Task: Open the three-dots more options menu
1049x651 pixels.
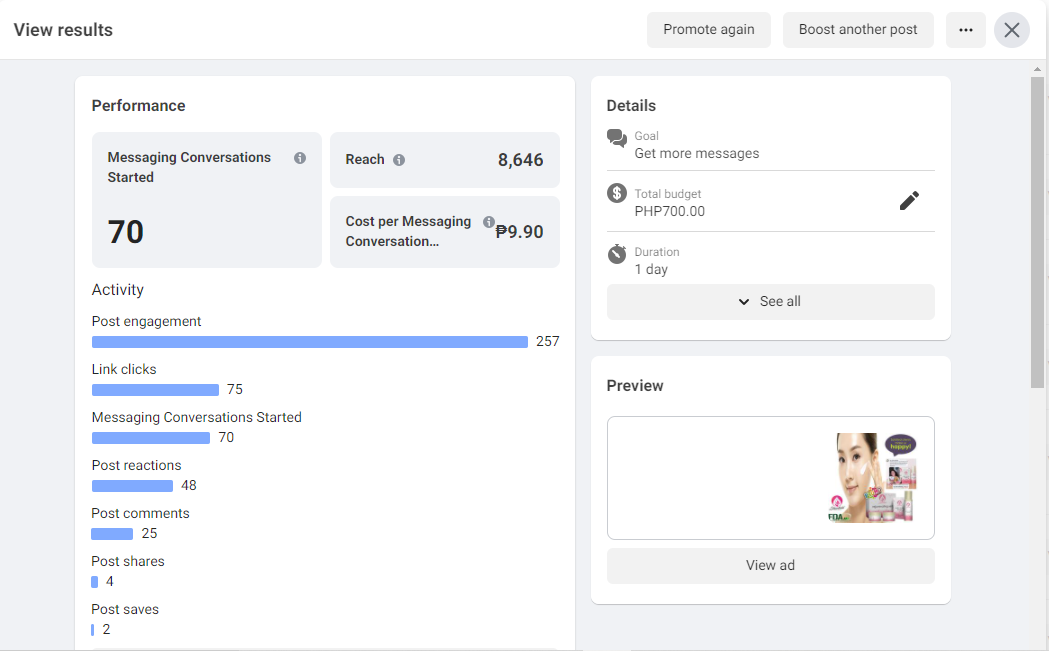Action: click(x=965, y=30)
